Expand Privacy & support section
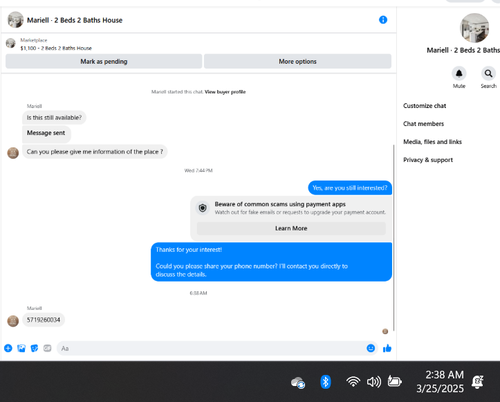The width and height of the screenshot is (500, 402). pos(428,160)
